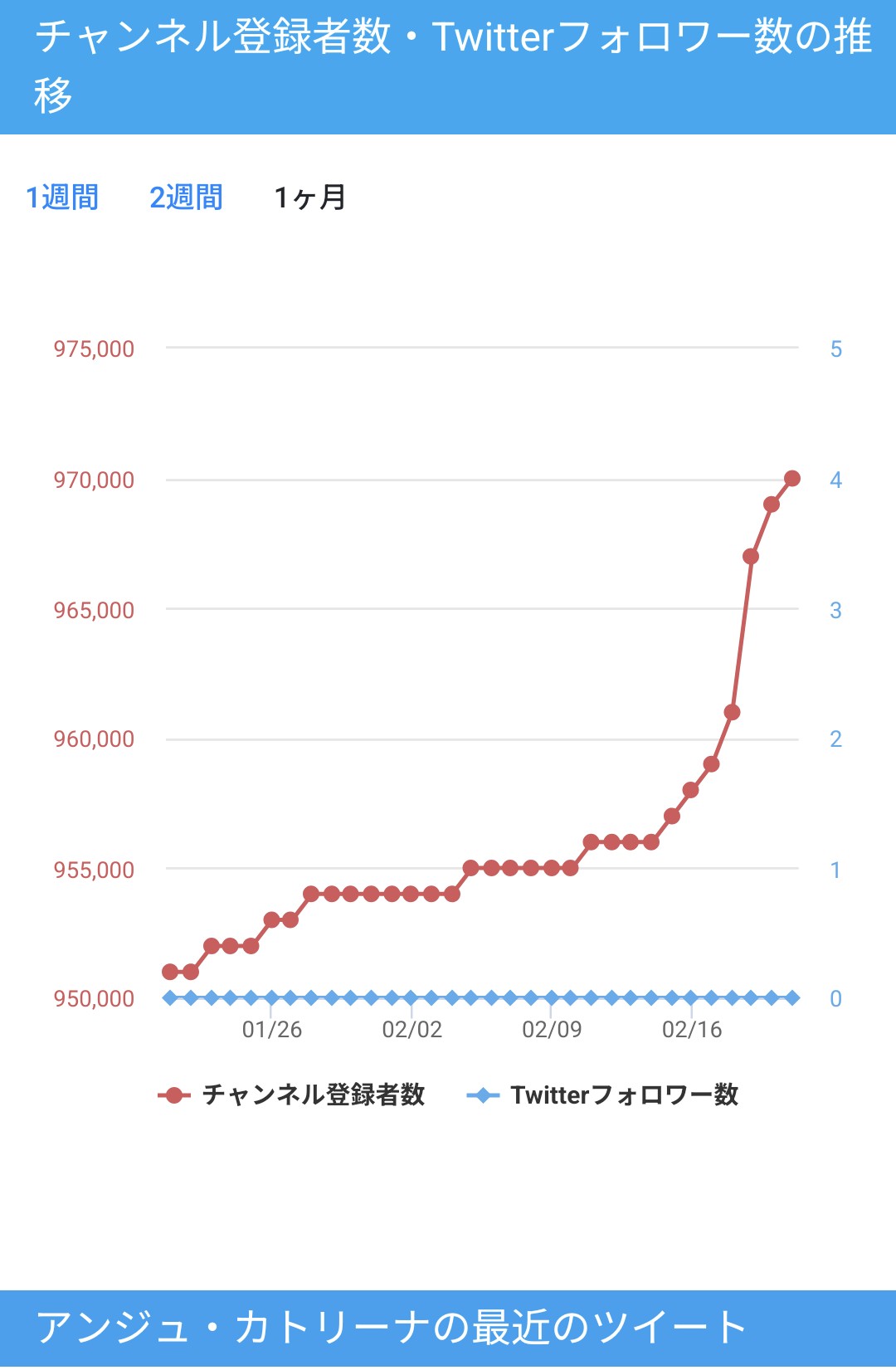Select the first red point on the chart
896x1370 pixels.
coord(170,972)
